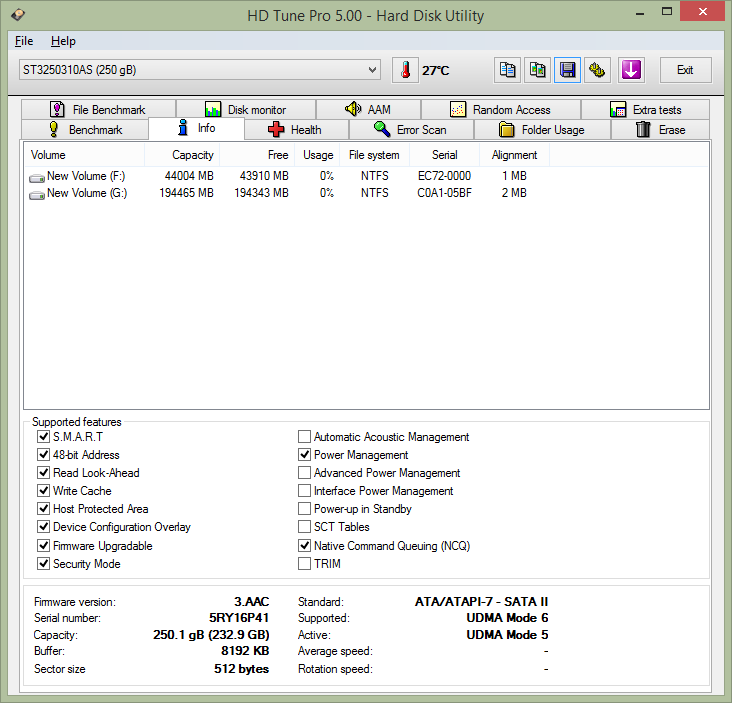732x703 pixels.
Task: Open the File menu
Action: [x=24, y=41]
